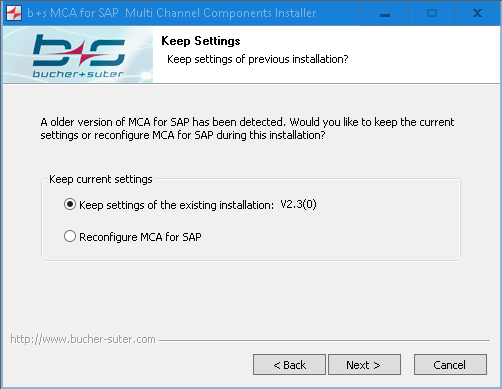Click the Reconfigure MCA for SAP label text
502x389 pixels.
(140, 237)
